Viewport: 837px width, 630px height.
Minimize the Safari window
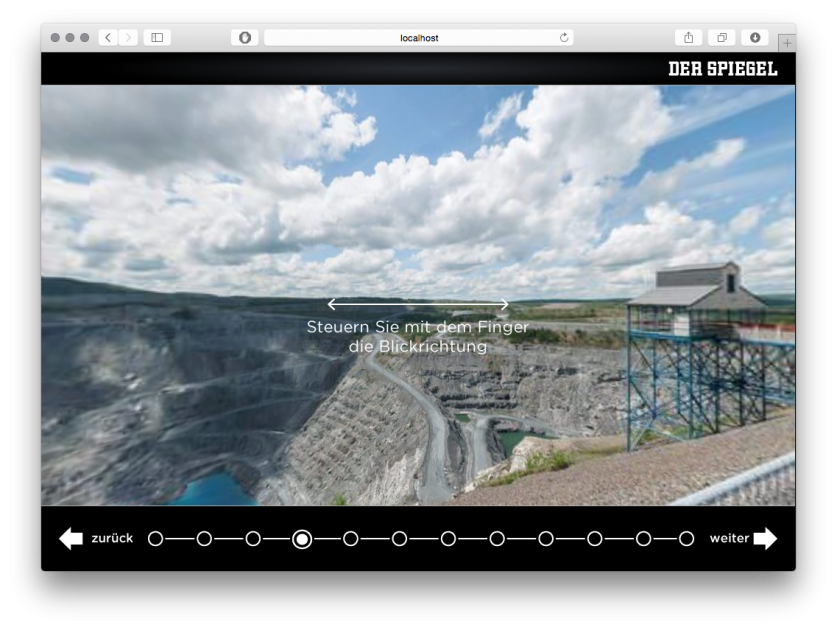point(69,37)
